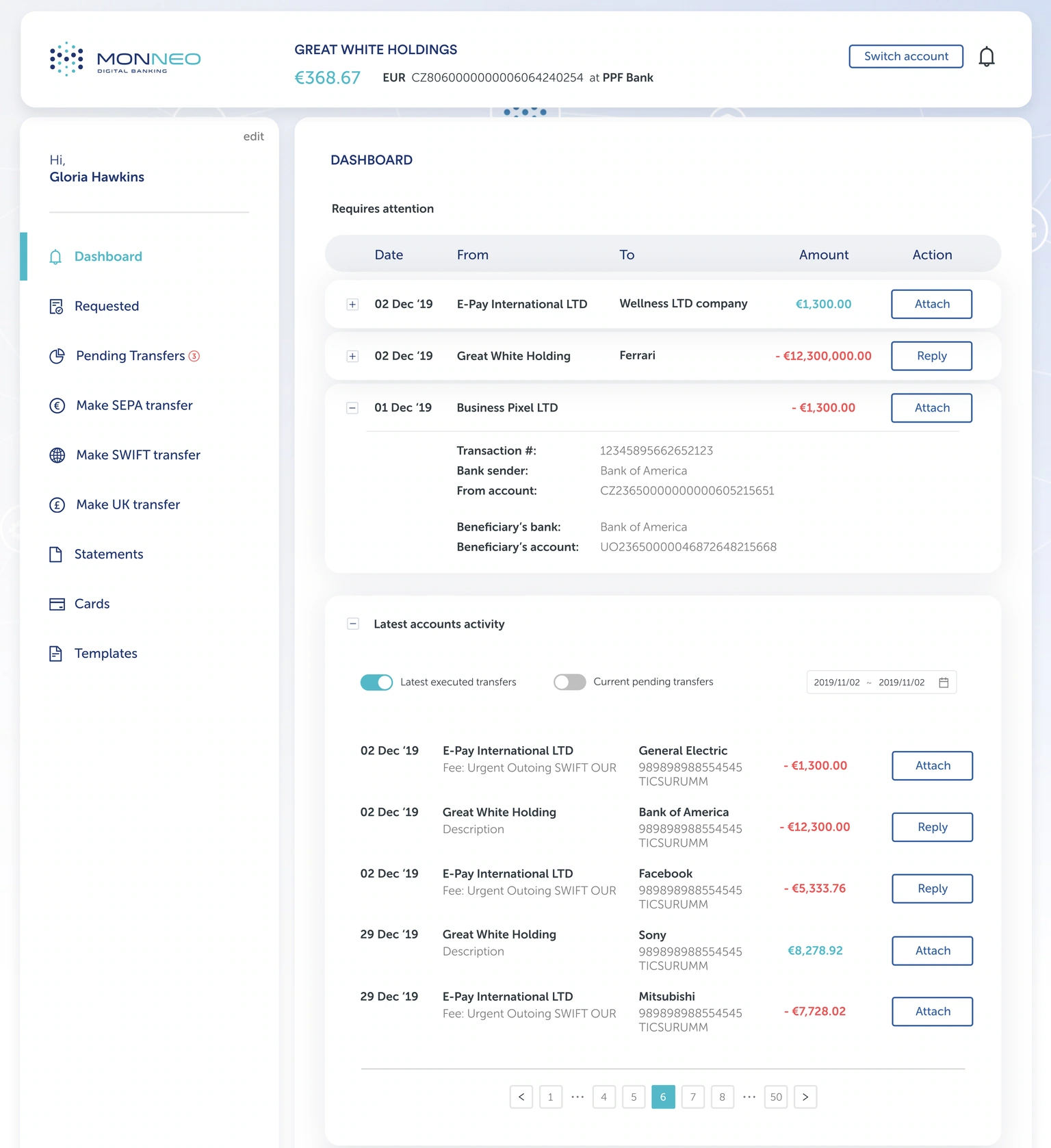This screenshot has height=1148, width=1051.
Task: Attach to the Sony transfer
Action: point(932,951)
